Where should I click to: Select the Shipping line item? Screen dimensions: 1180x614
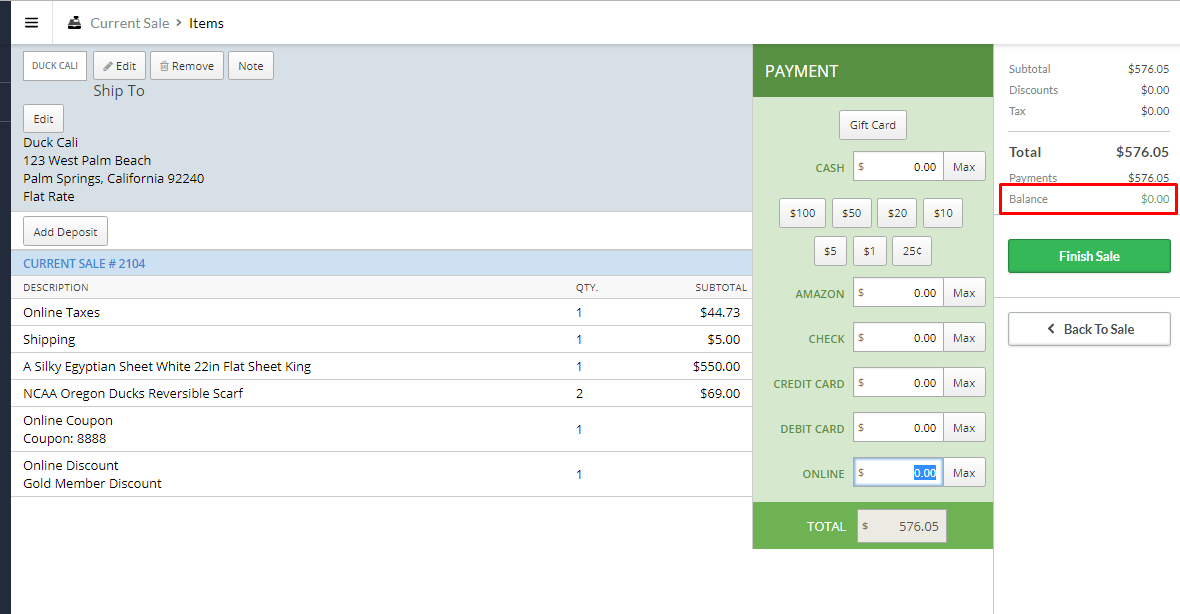pos(382,339)
